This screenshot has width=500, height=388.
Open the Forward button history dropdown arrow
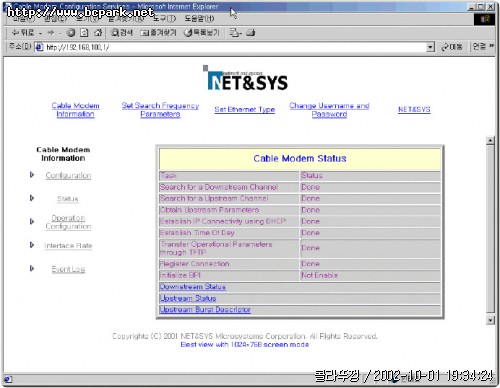click(60, 33)
